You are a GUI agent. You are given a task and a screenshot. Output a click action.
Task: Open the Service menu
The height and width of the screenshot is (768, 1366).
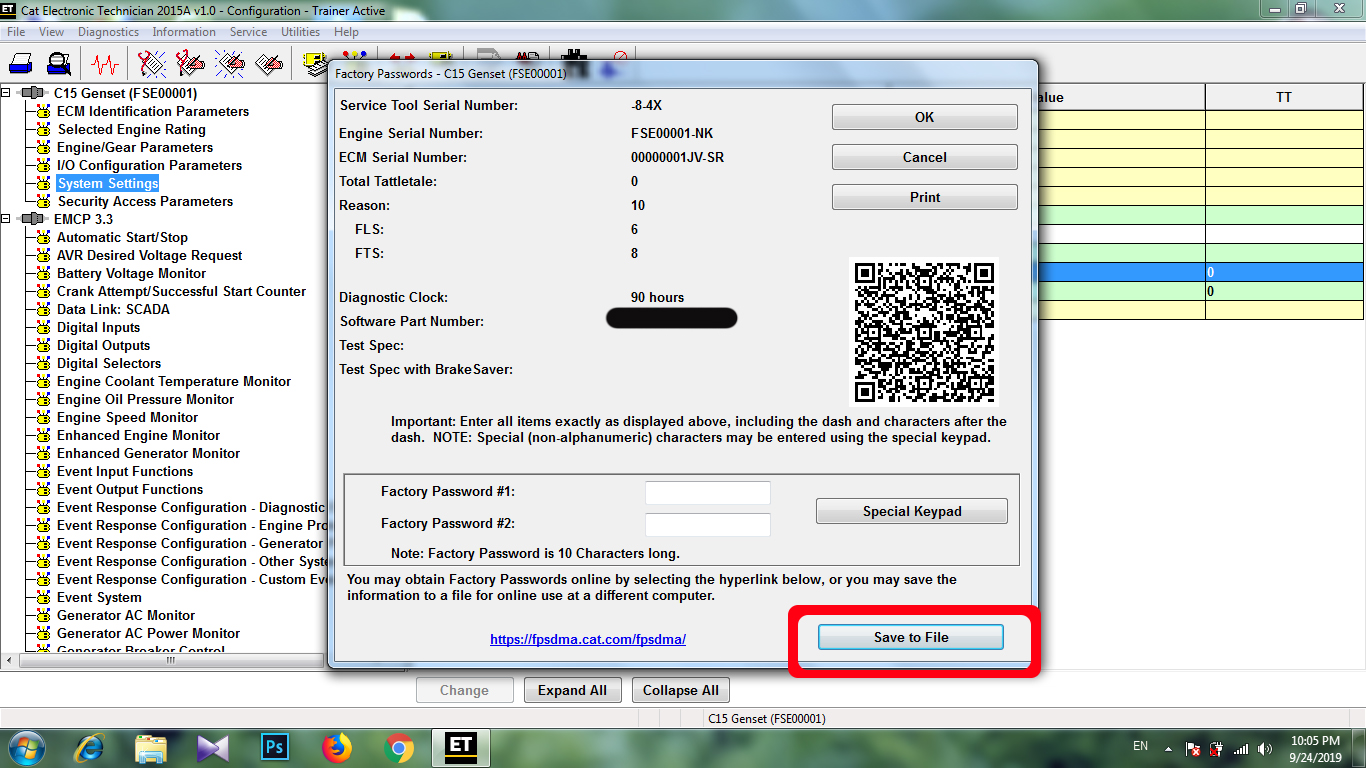(x=248, y=32)
